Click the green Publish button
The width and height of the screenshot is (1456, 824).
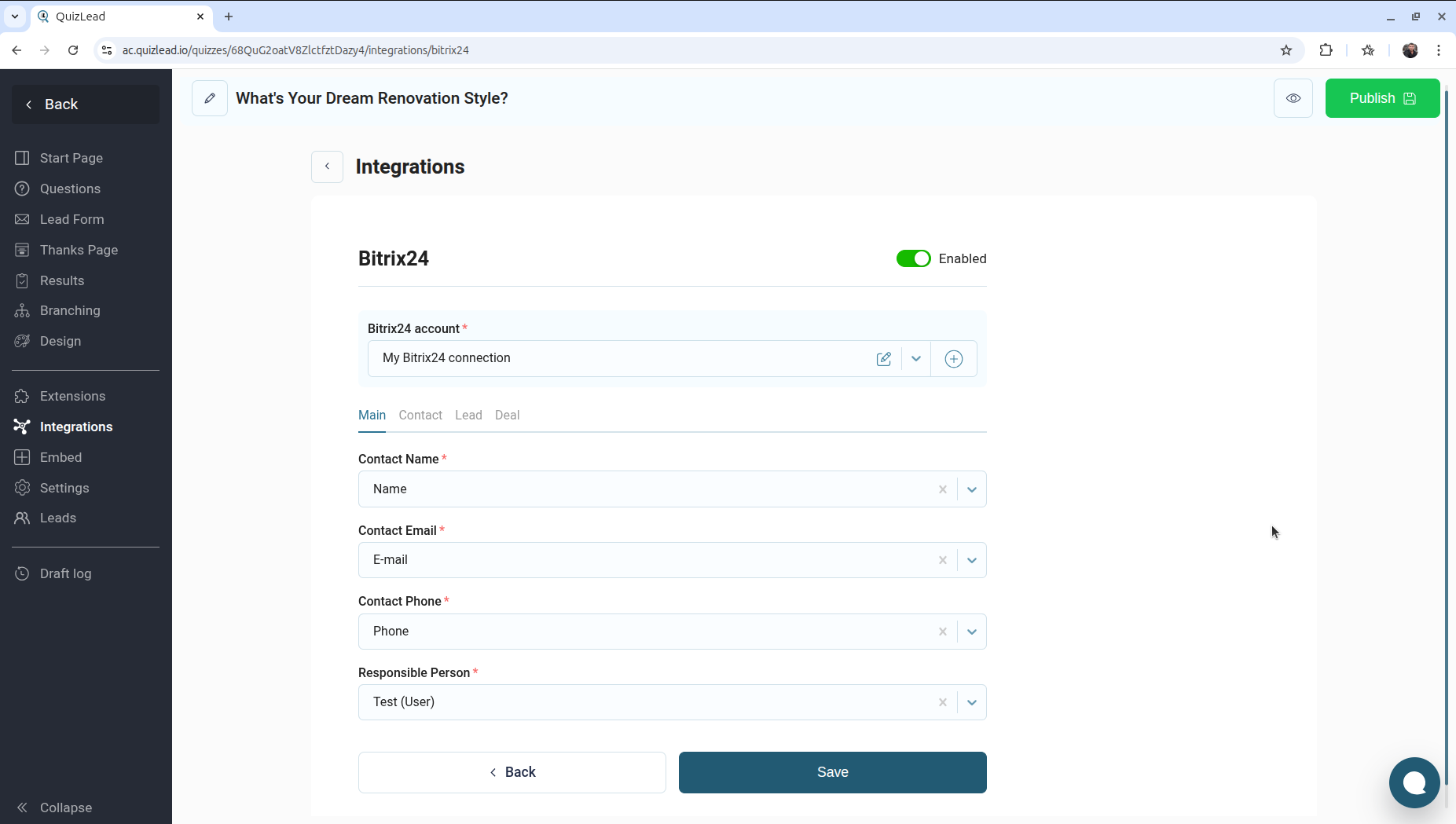pyautogui.click(x=1382, y=98)
